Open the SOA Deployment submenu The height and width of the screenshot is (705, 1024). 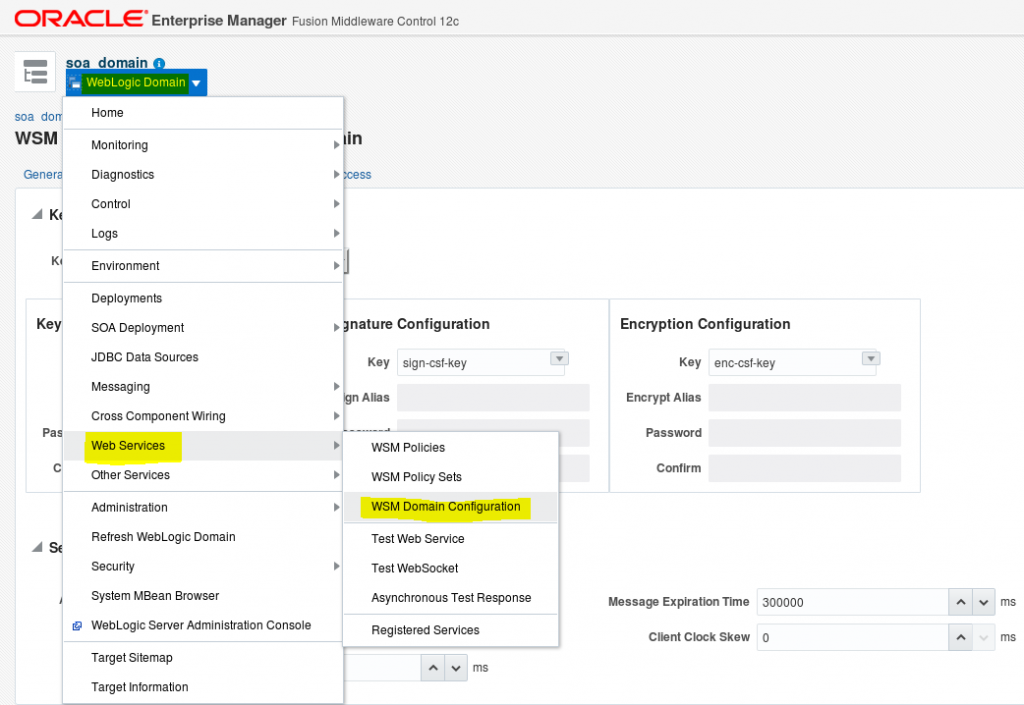pyautogui.click(x=202, y=328)
